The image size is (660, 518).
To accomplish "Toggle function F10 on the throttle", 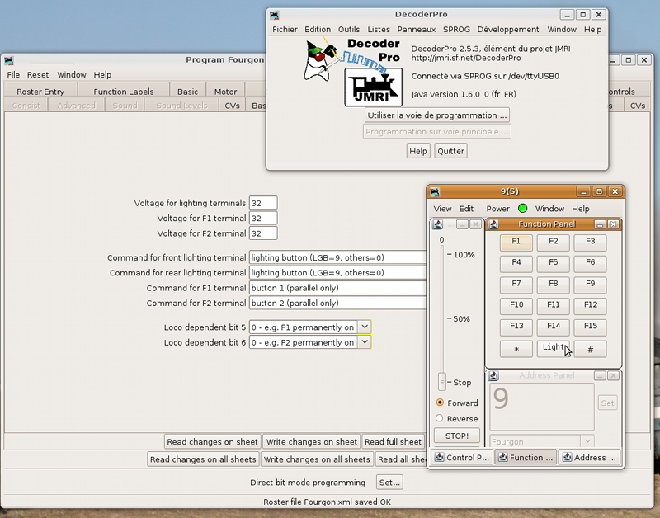I will (516, 306).
